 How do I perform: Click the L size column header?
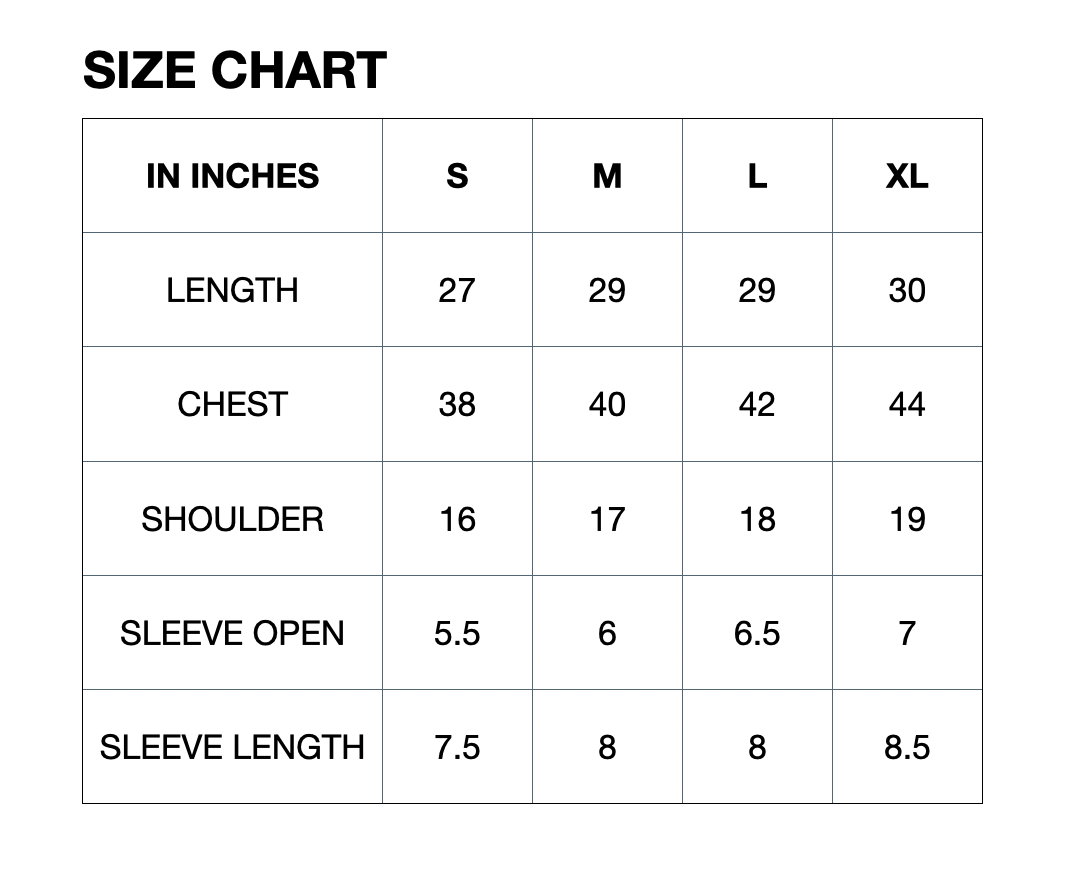coord(757,176)
